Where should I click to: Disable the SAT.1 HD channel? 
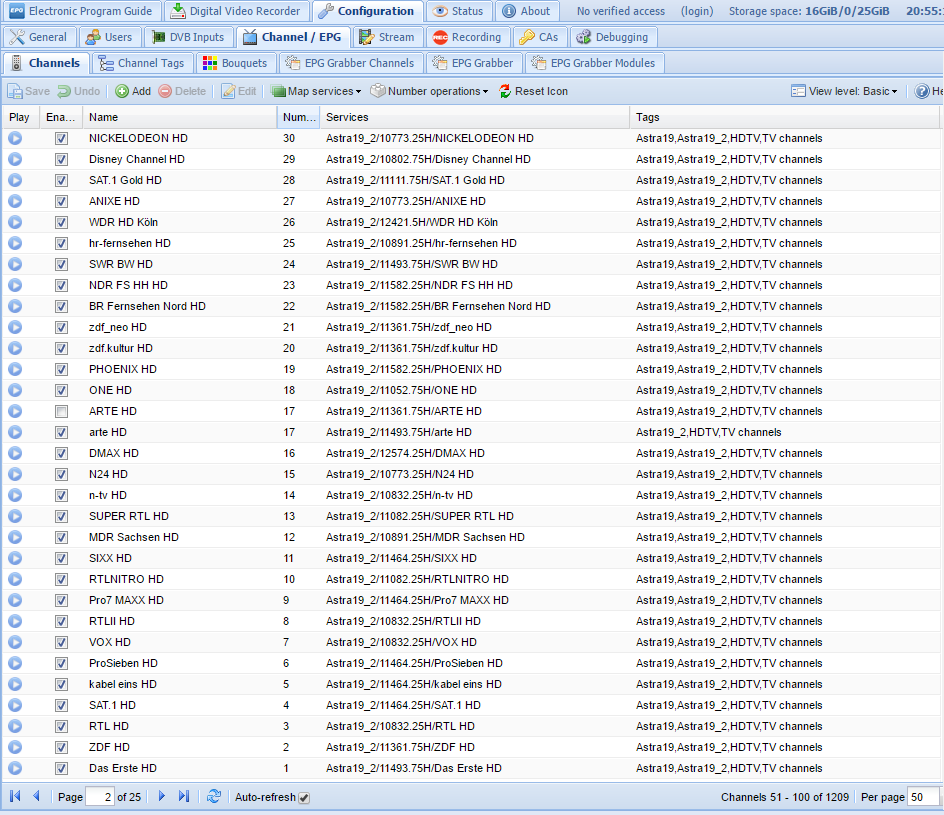[61, 705]
